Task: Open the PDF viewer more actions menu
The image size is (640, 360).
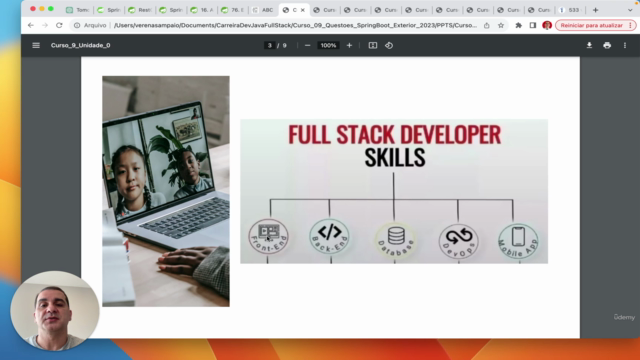Action: [x=624, y=45]
